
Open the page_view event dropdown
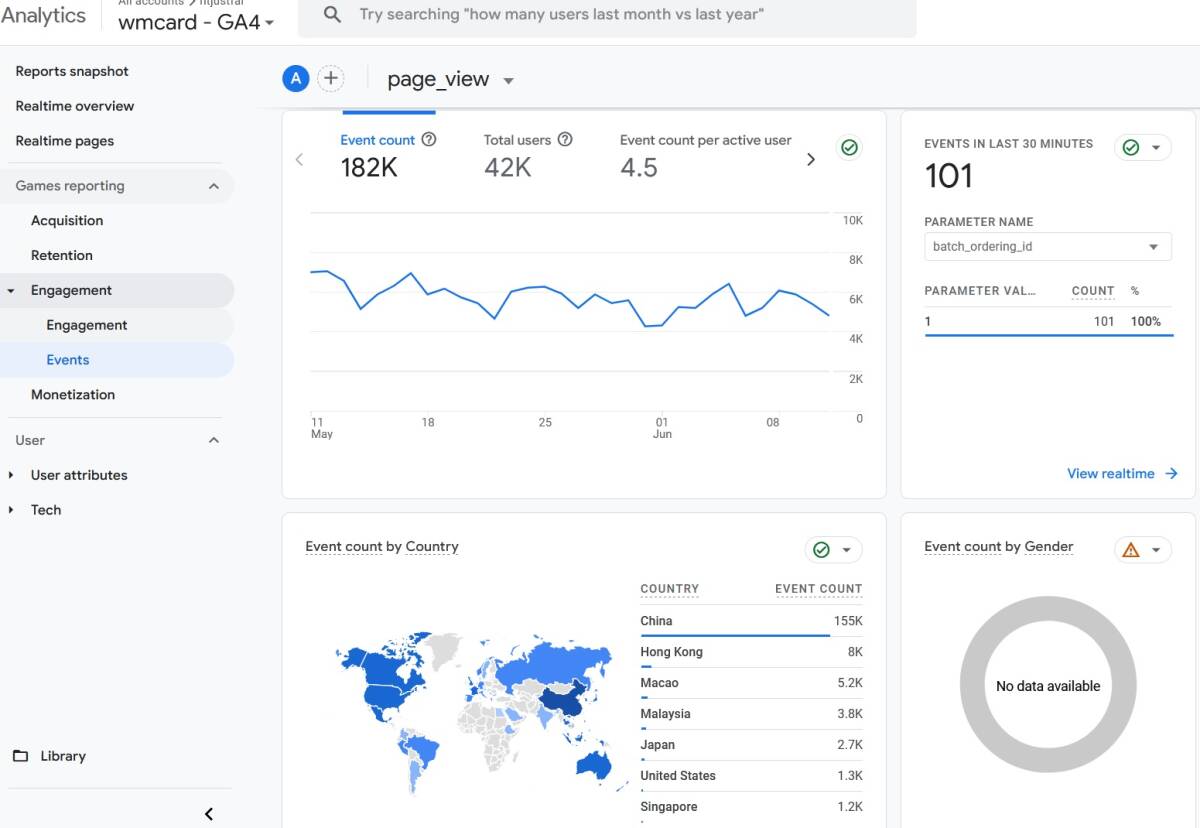[x=450, y=80]
